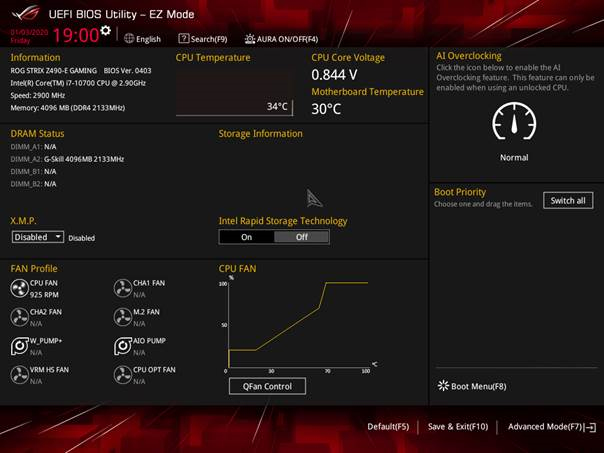Click the ROG STRIX Z490-E GAMING text

pyautogui.click(x=54, y=70)
